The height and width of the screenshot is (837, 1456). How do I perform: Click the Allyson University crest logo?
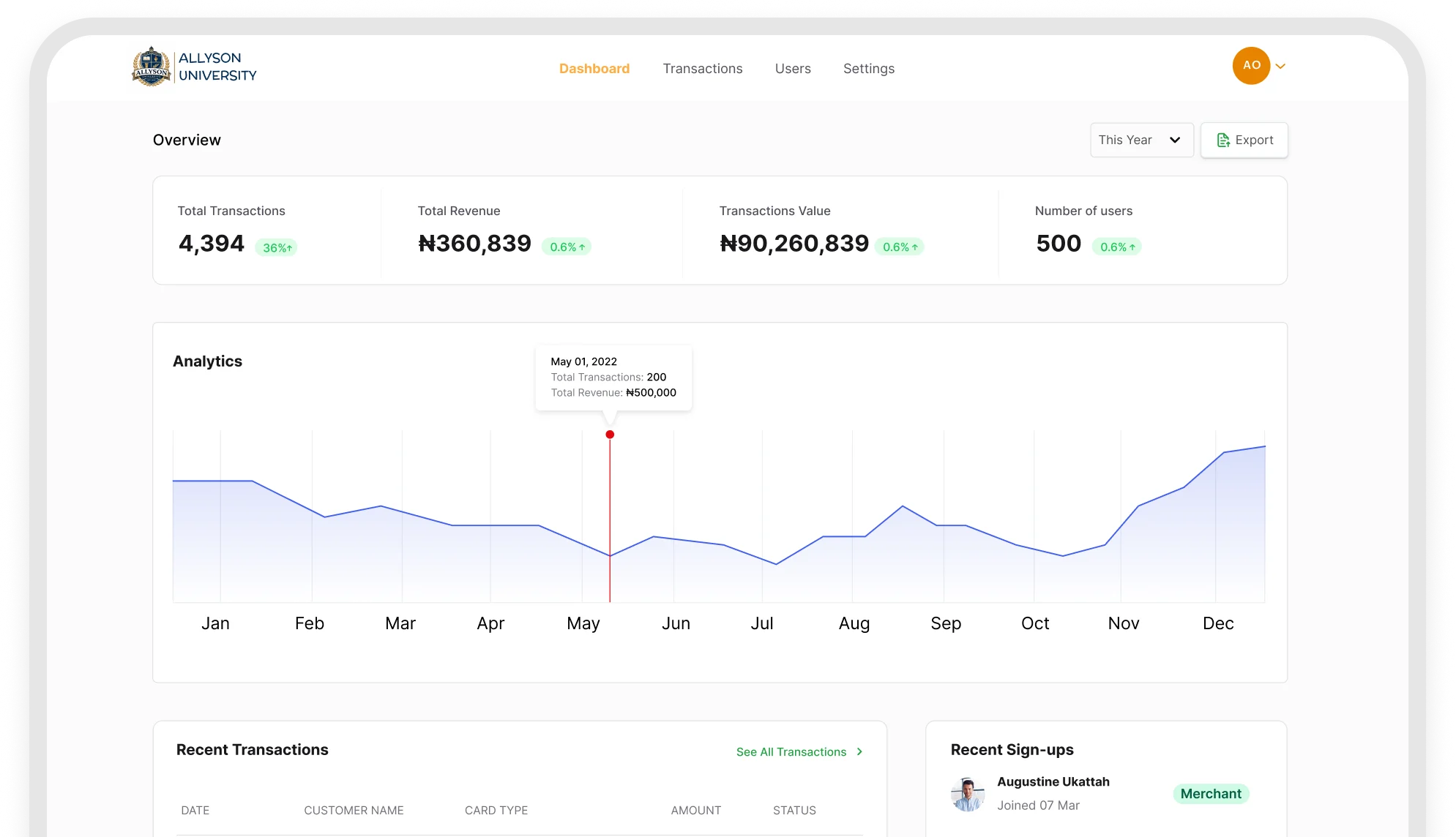click(x=151, y=67)
